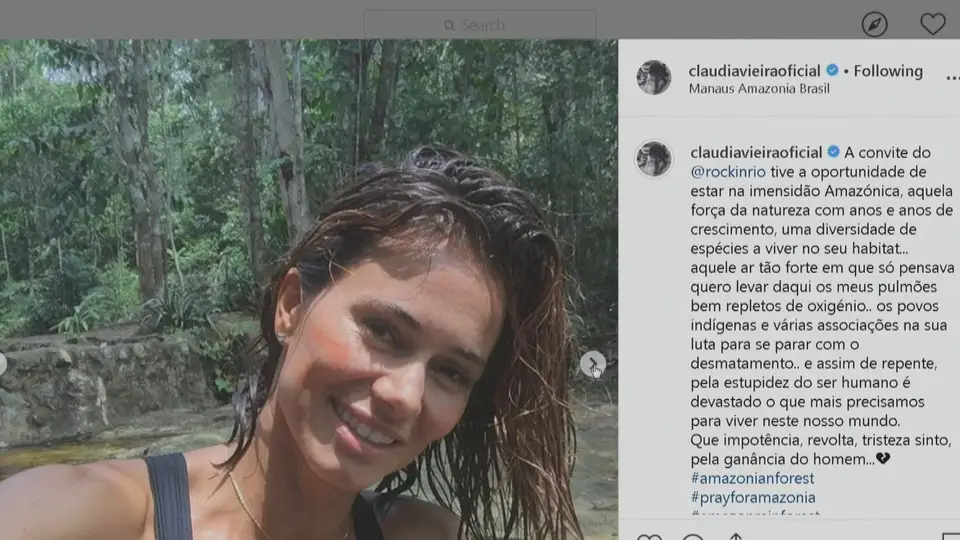Toggle the Following status for claudiavieiraoficial
The height and width of the screenshot is (540, 960).
[888, 71]
